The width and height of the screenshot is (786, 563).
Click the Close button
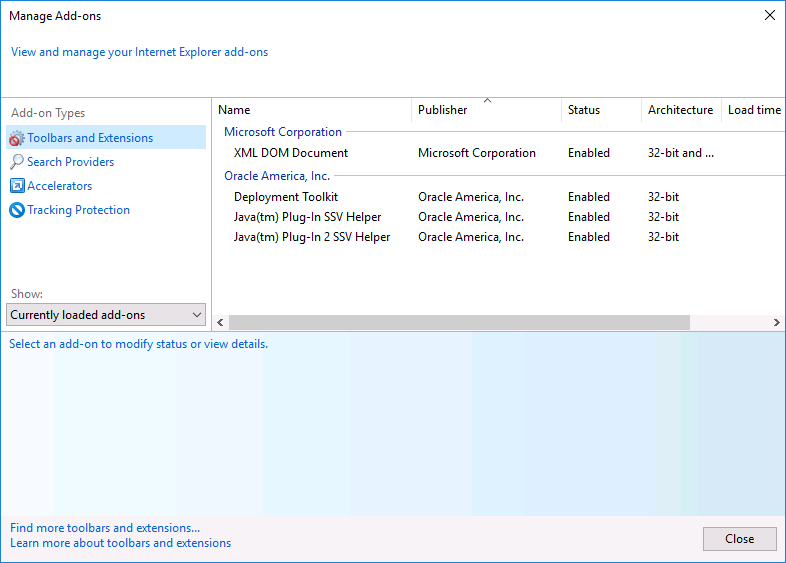tap(739, 539)
